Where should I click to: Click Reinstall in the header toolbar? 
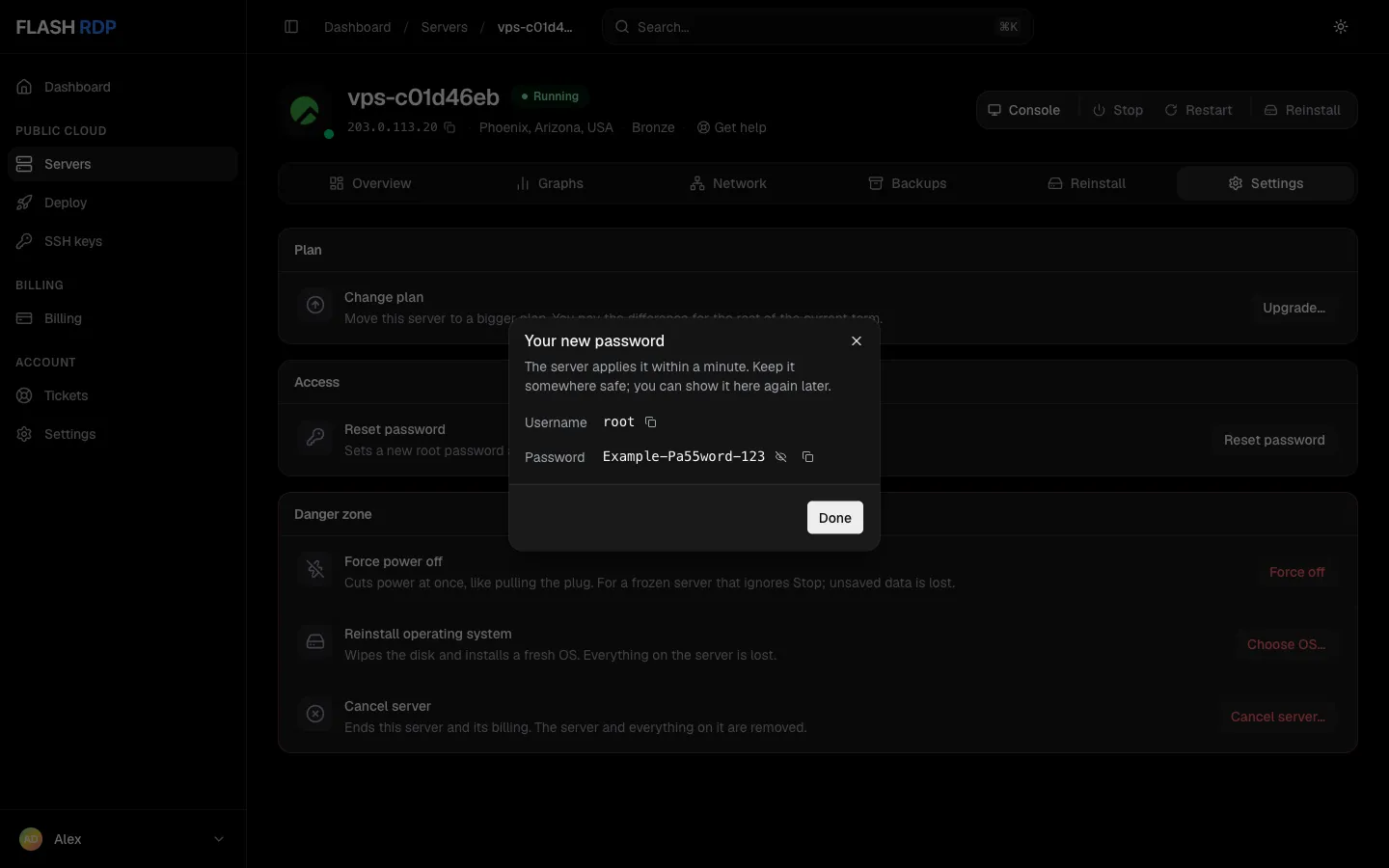pos(1302,110)
